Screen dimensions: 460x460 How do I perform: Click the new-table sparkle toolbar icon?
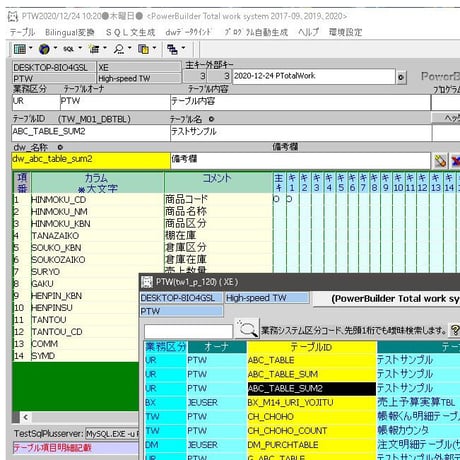94,49
